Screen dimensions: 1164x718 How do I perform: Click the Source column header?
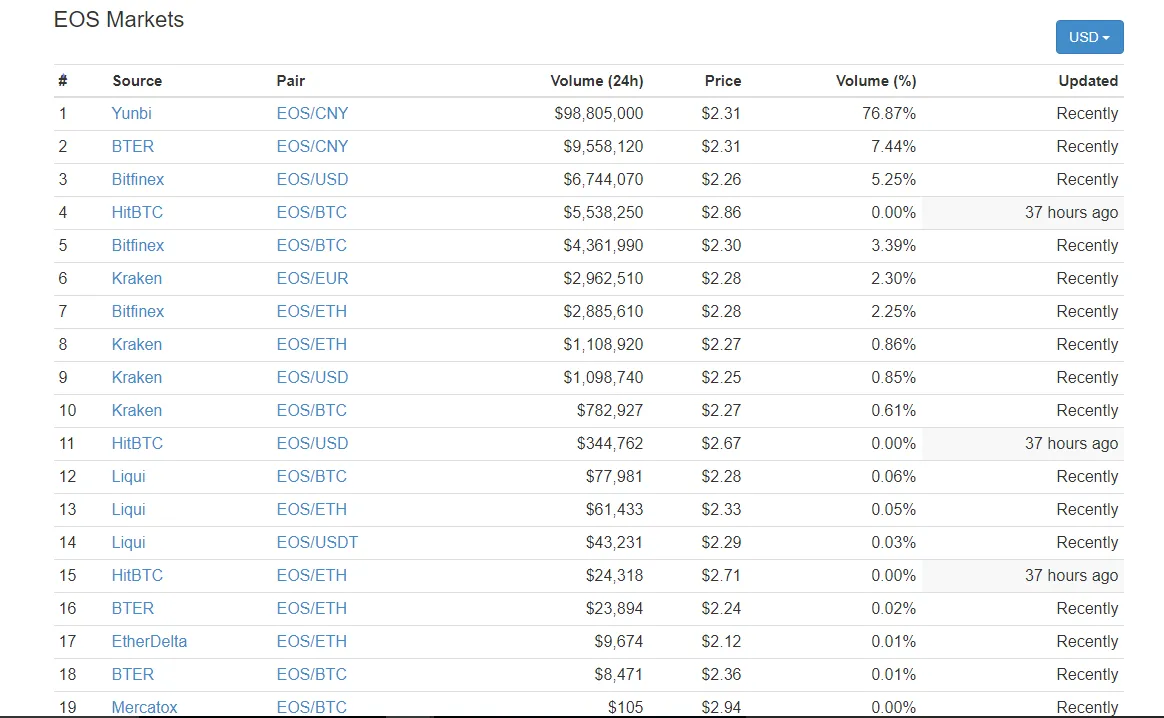(x=137, y=81)
